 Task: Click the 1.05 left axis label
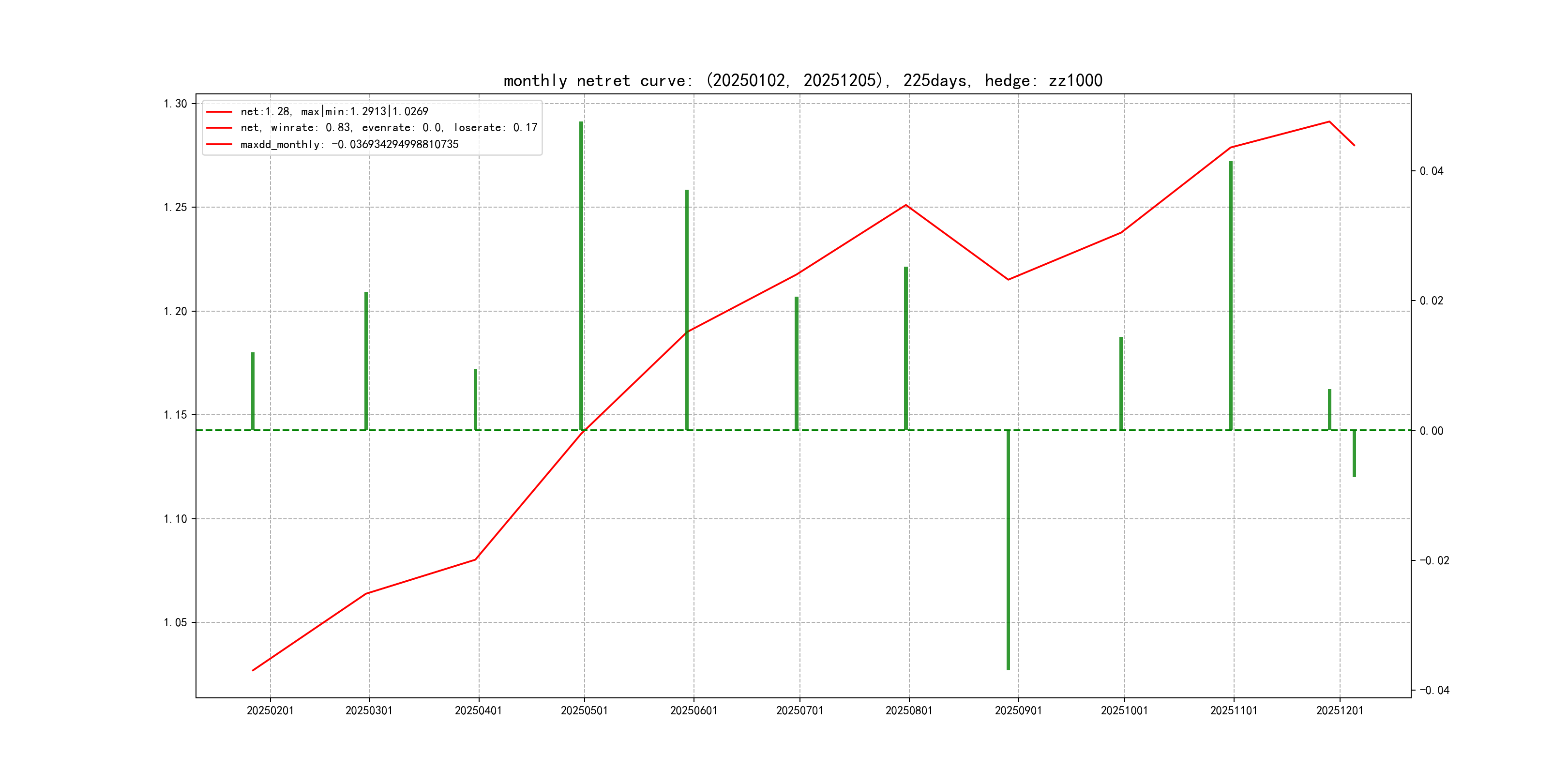tap(175, 622)
